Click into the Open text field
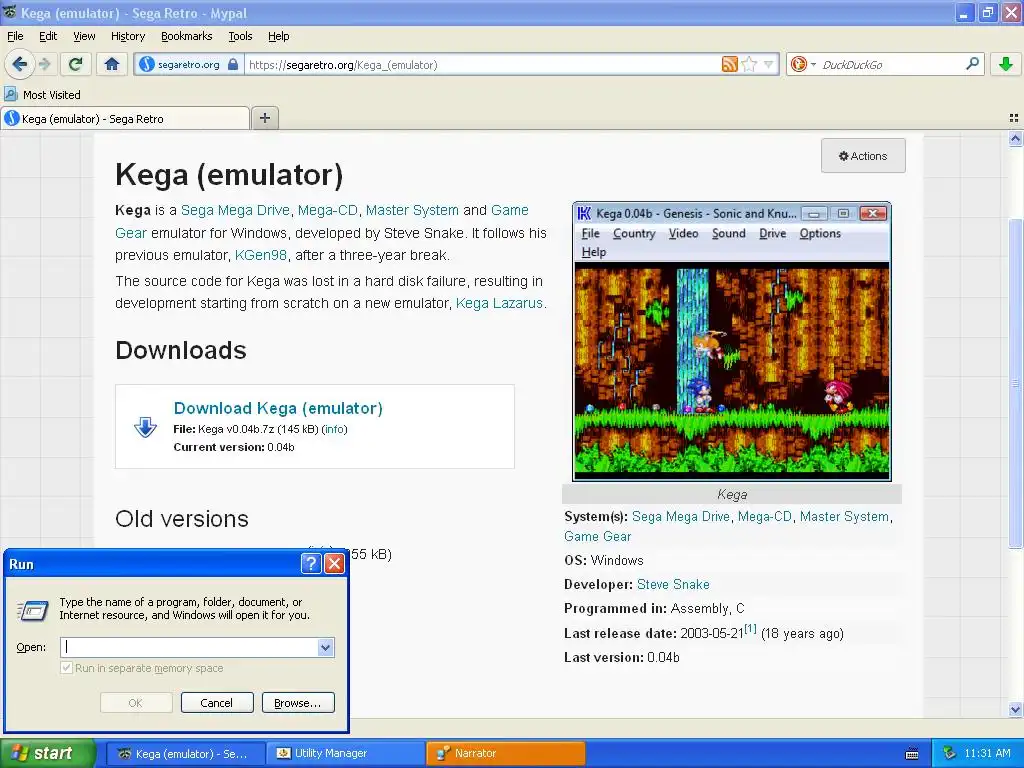1024x768 pixels. tap(189, 647)
